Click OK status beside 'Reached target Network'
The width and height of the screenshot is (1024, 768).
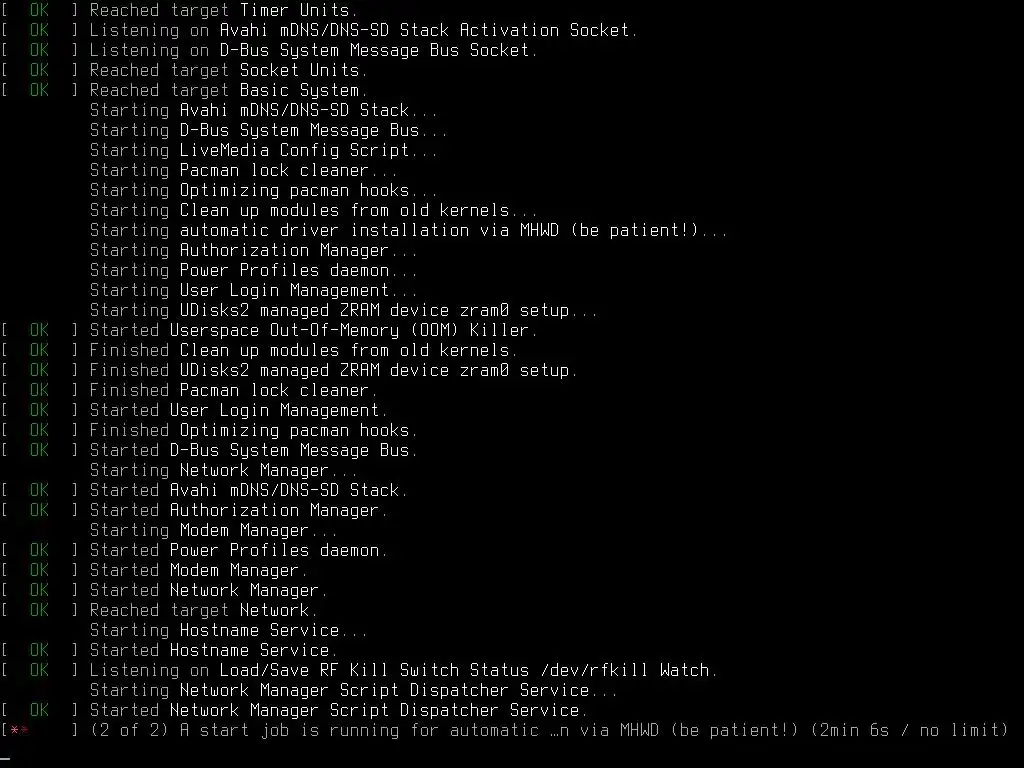(39, 610)
